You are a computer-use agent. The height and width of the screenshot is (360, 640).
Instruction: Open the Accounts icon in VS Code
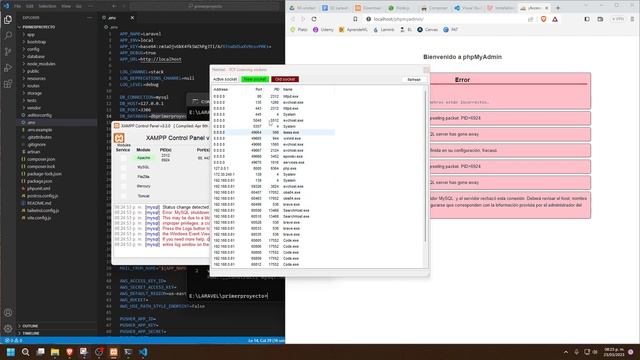coord(8,313)
